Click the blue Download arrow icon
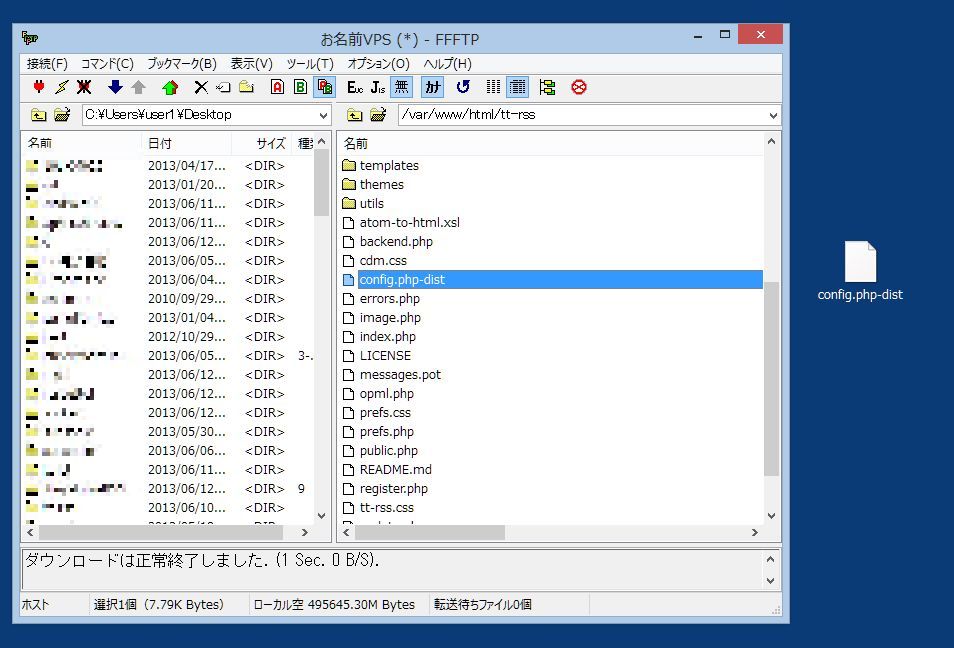Screen dimensions: 954x648 click(x=115, y=87)
